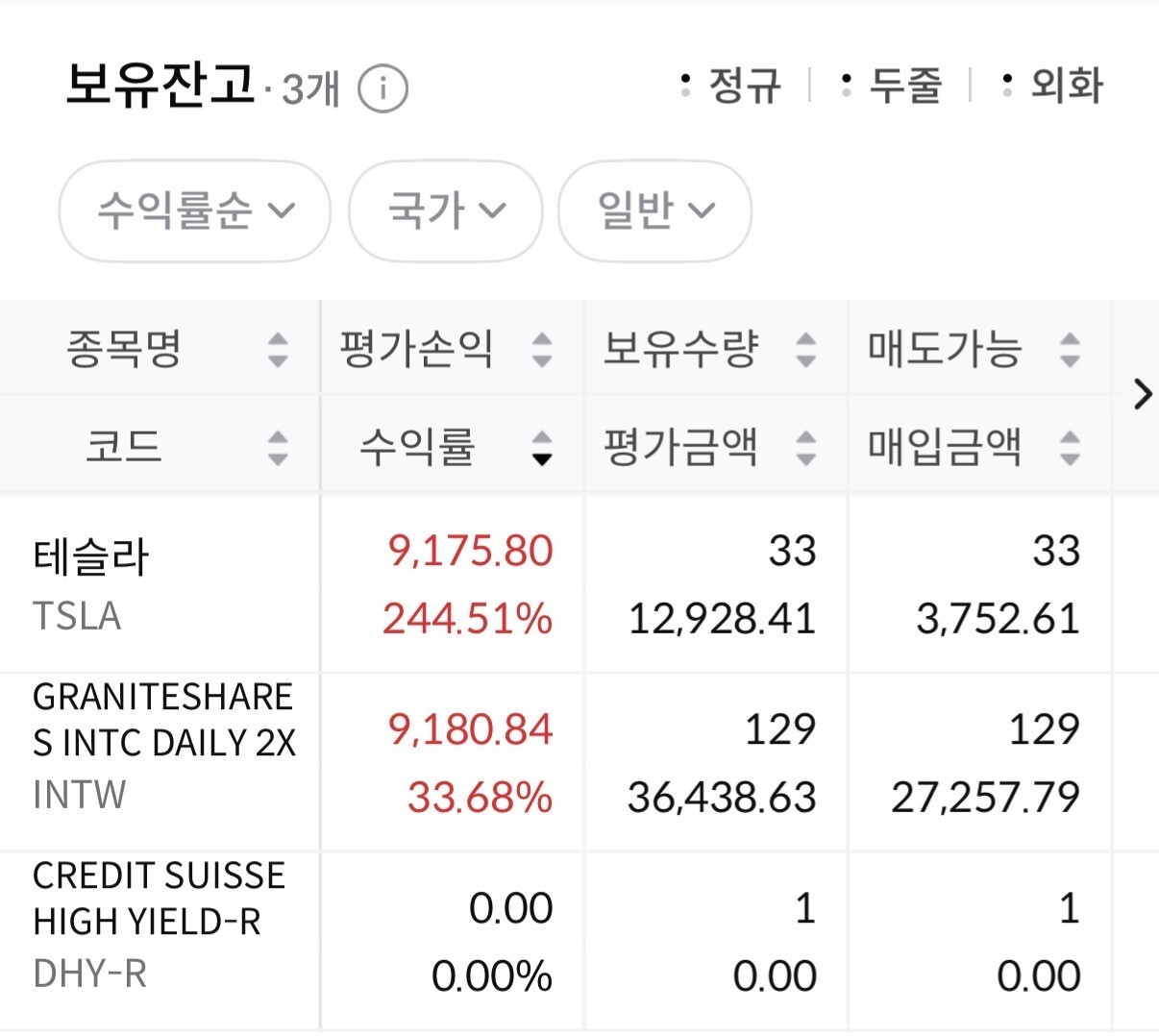
Task: Open the 일반 account type dropdown
Action: (x=654, y=210)
